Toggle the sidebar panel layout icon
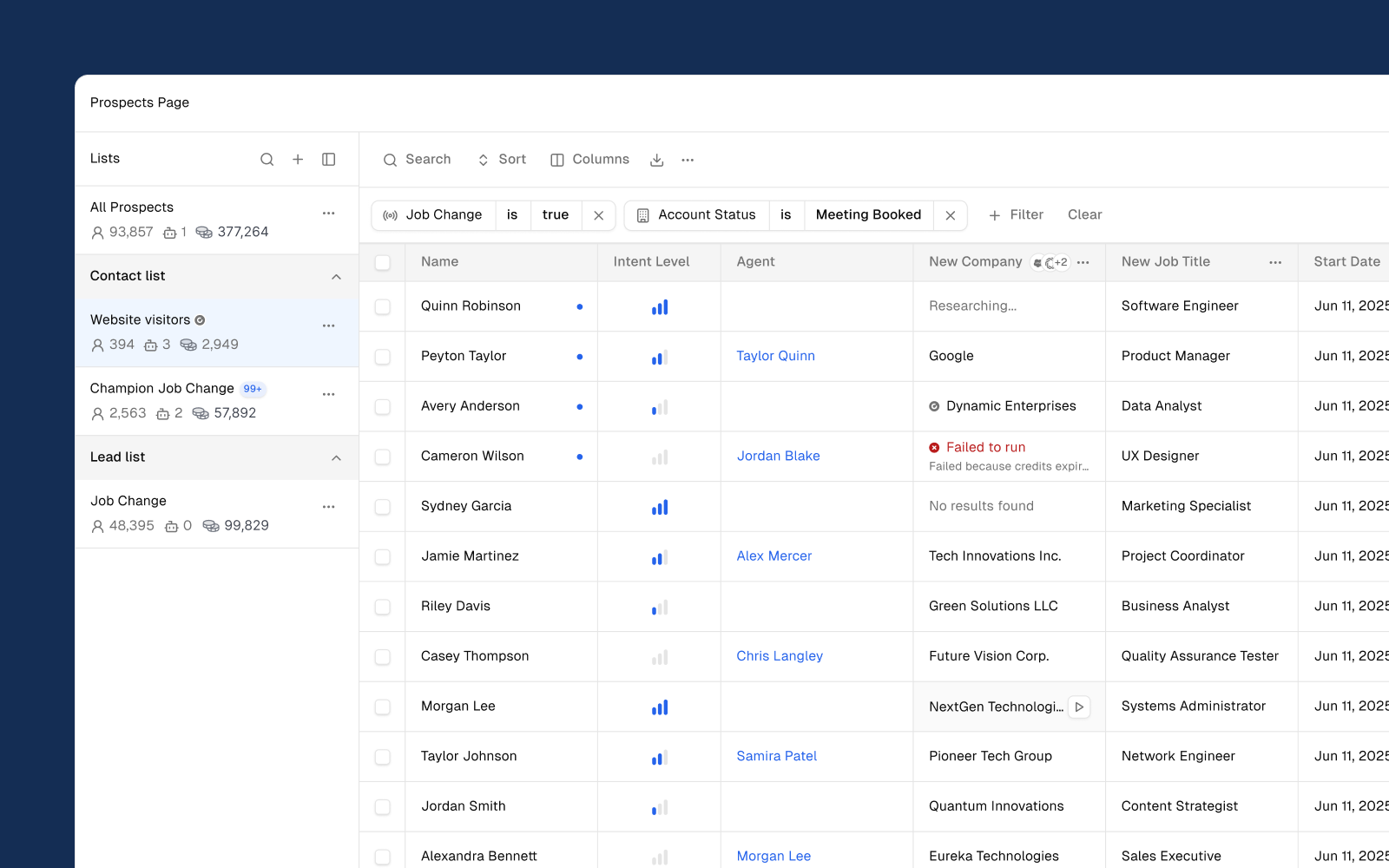Viewport: 1389px width, 868px height. tap(329, 159)
